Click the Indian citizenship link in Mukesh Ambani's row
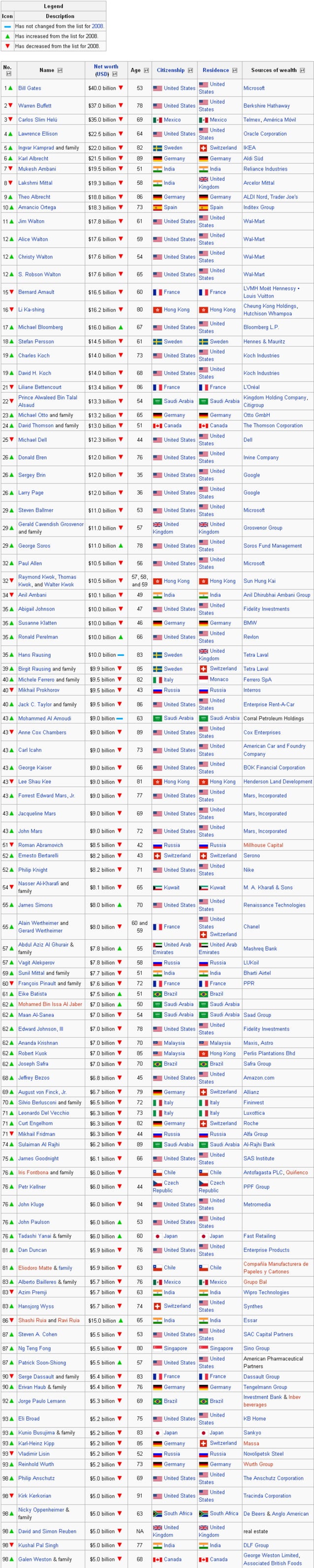The height and width of the screenshot is (1568, 314). [x=169, y=169]
